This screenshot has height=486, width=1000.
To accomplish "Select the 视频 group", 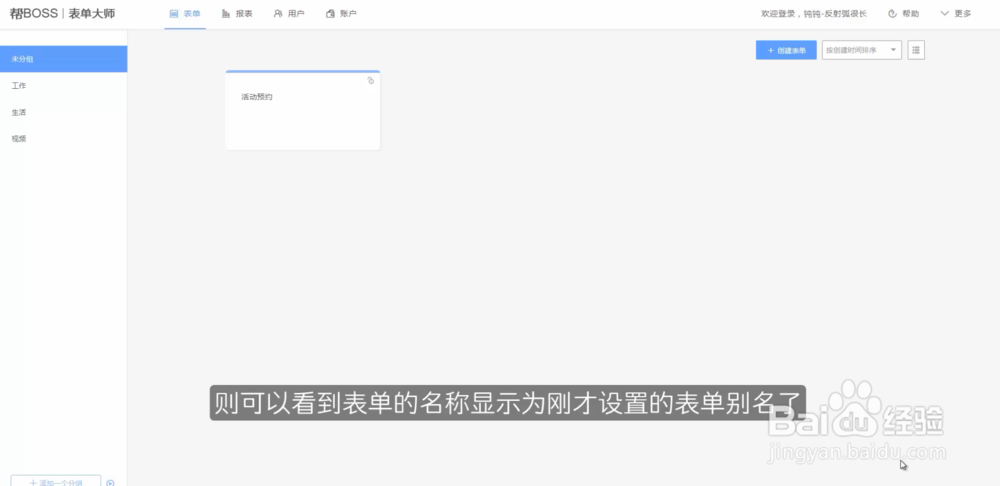I will pyautogui.click(x=63, y=138).
